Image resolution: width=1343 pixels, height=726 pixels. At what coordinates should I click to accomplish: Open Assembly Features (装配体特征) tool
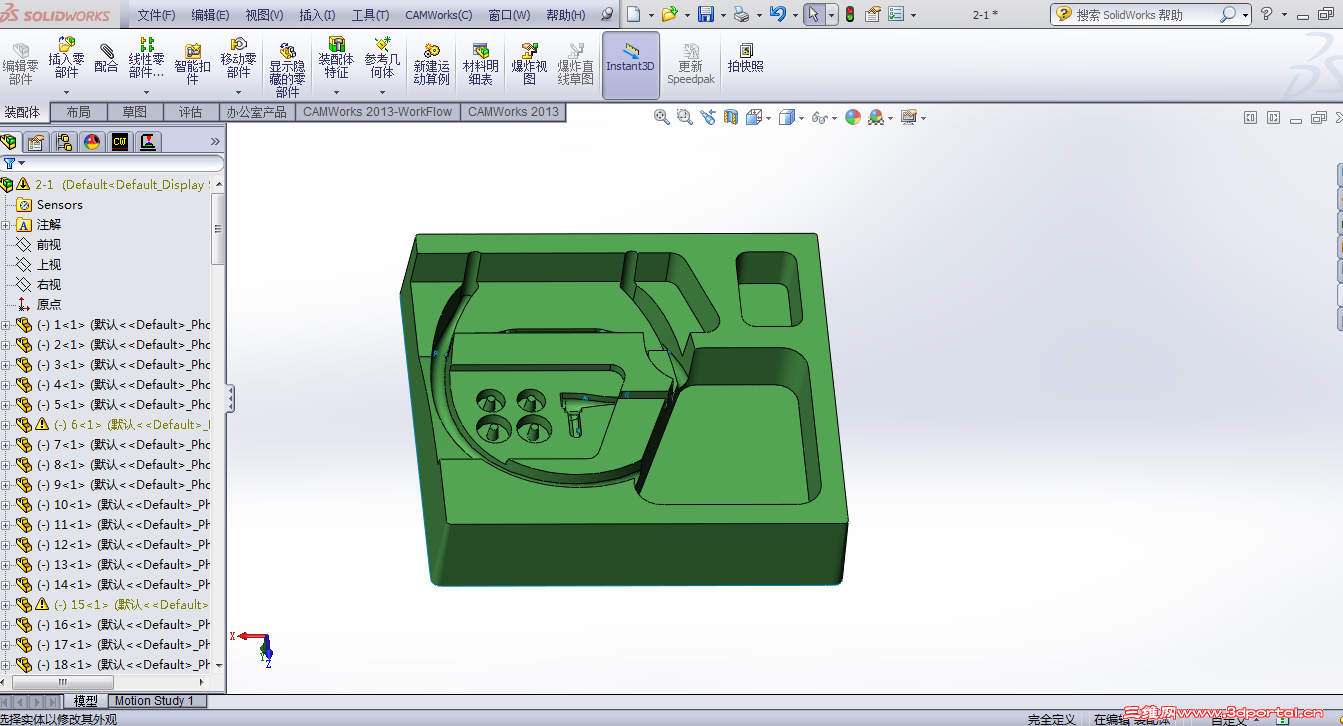click(335, 58)
